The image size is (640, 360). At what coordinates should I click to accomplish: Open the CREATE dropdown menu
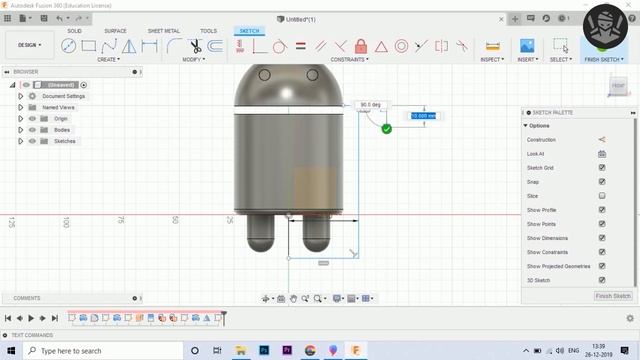point(109,60)
